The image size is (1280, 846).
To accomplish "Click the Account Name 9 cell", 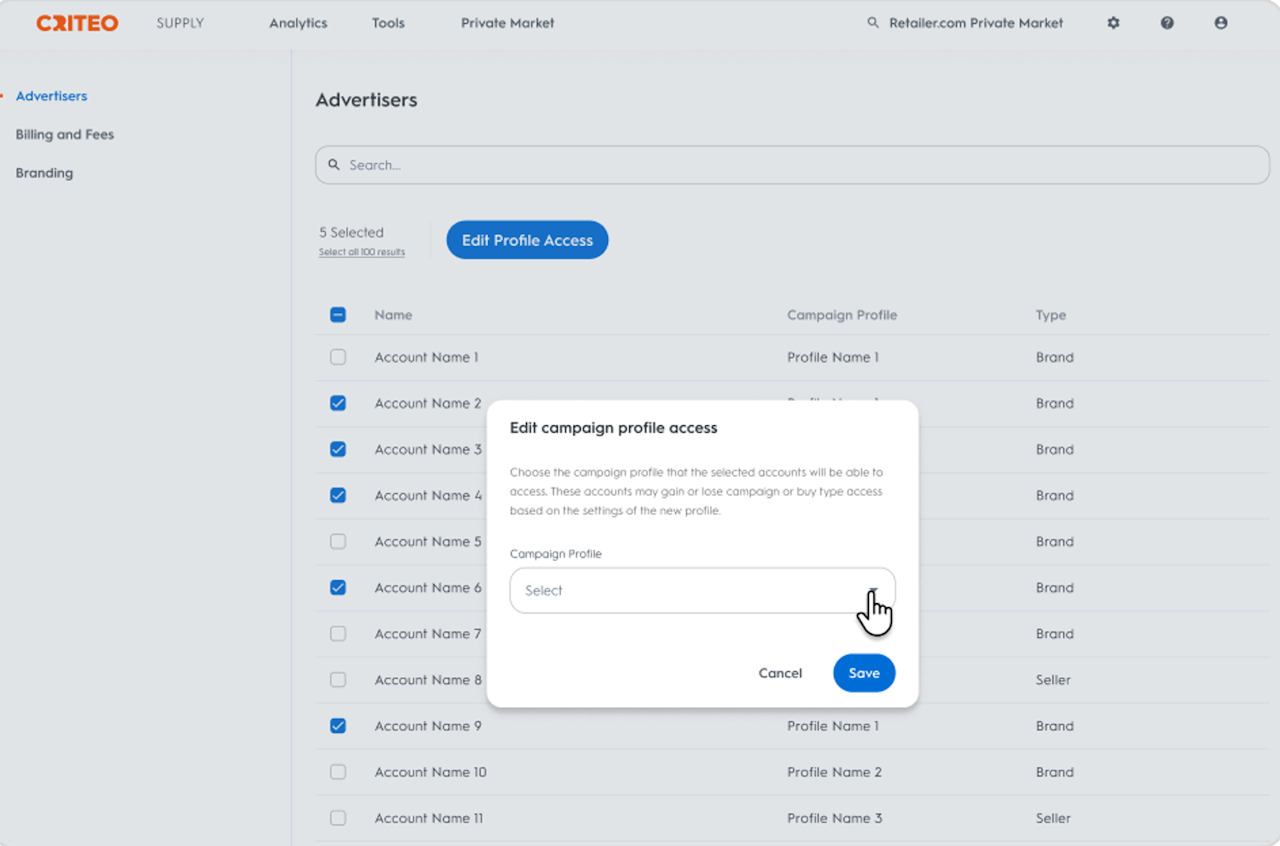I will click(x=428, y=726).
